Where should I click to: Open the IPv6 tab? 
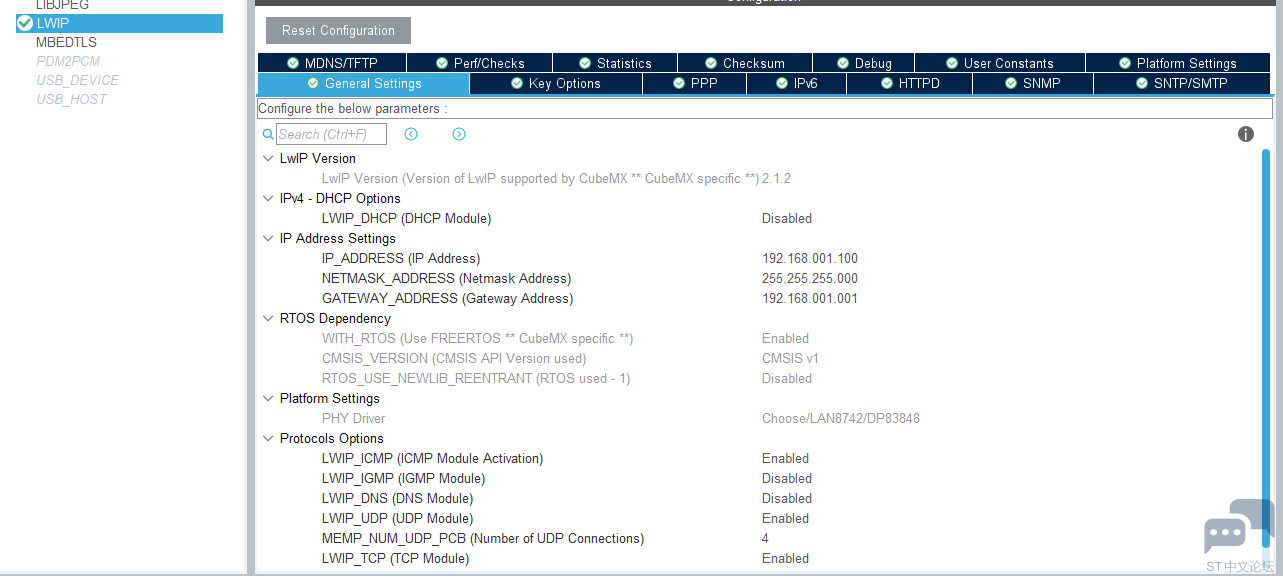(796, 83)
